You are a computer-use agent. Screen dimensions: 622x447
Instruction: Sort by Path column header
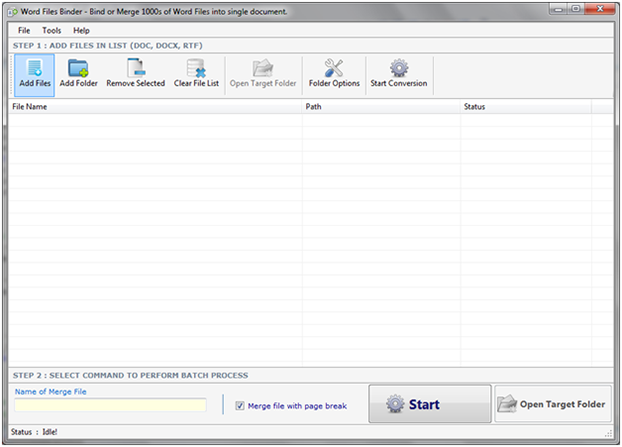tap(381, 107)
